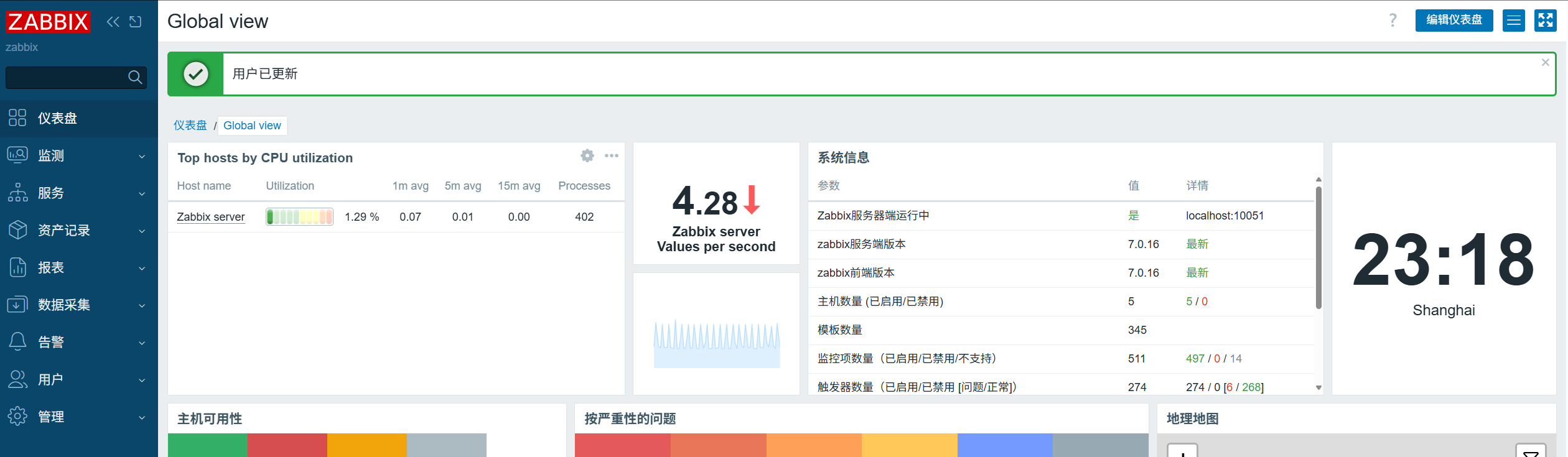Open the 报表 menu label
This screenshot has height=457, width=1568.
51,267
